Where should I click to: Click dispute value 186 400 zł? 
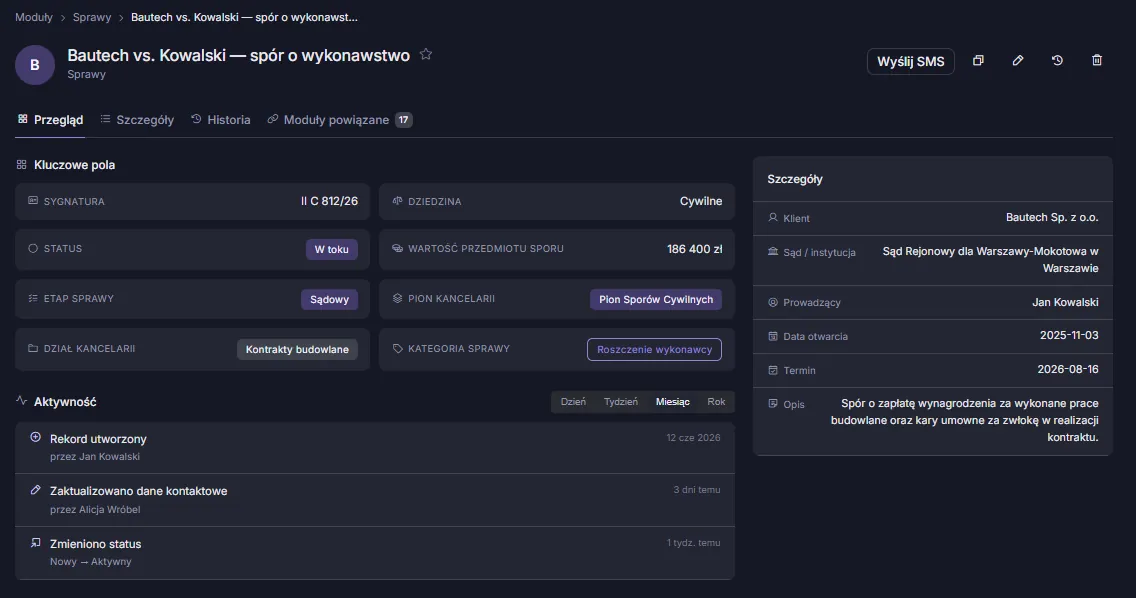pos(695,249)
